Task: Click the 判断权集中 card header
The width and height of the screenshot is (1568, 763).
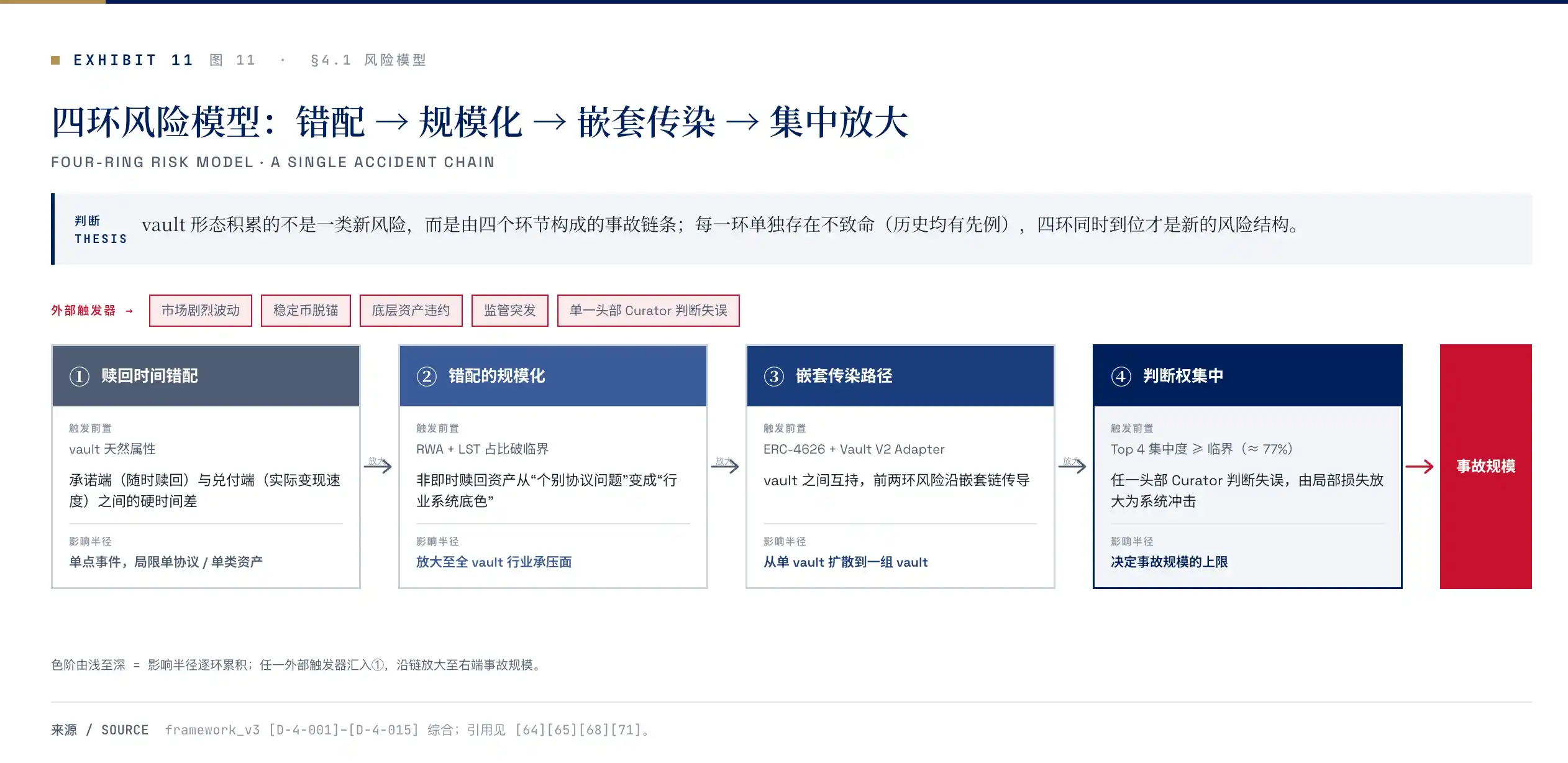Action: coord(1247,376)
